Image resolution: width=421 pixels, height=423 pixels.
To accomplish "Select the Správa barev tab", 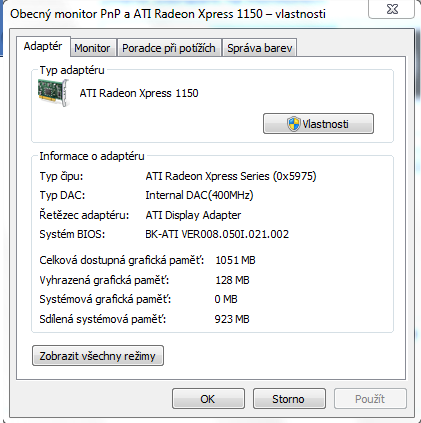I will click(260, 48).
